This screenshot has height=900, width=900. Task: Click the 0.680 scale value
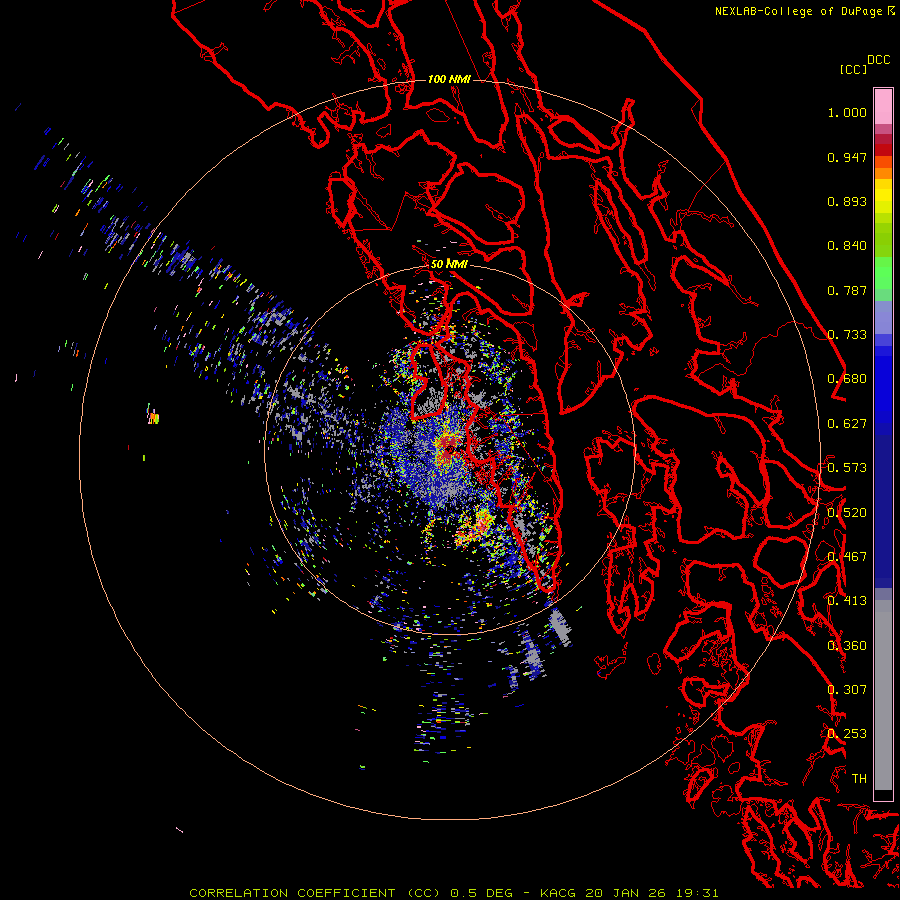point(847,379)
